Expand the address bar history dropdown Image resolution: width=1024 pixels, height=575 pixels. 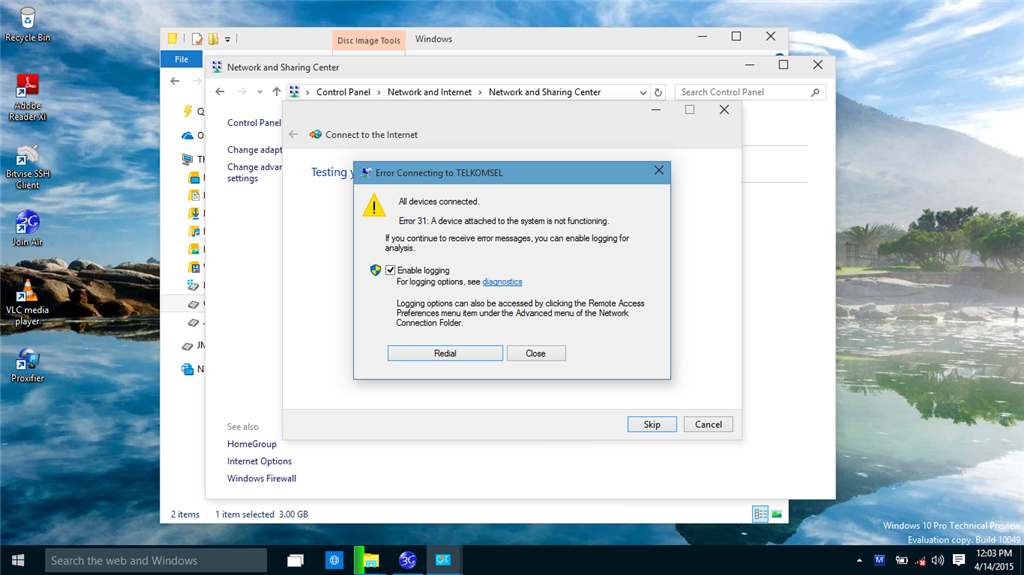coord(643,92)
